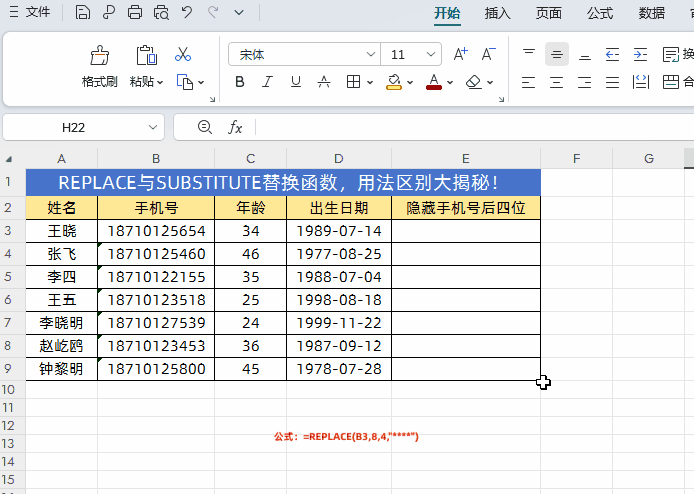Click the 粘贴 paste icon

[146, 55]
